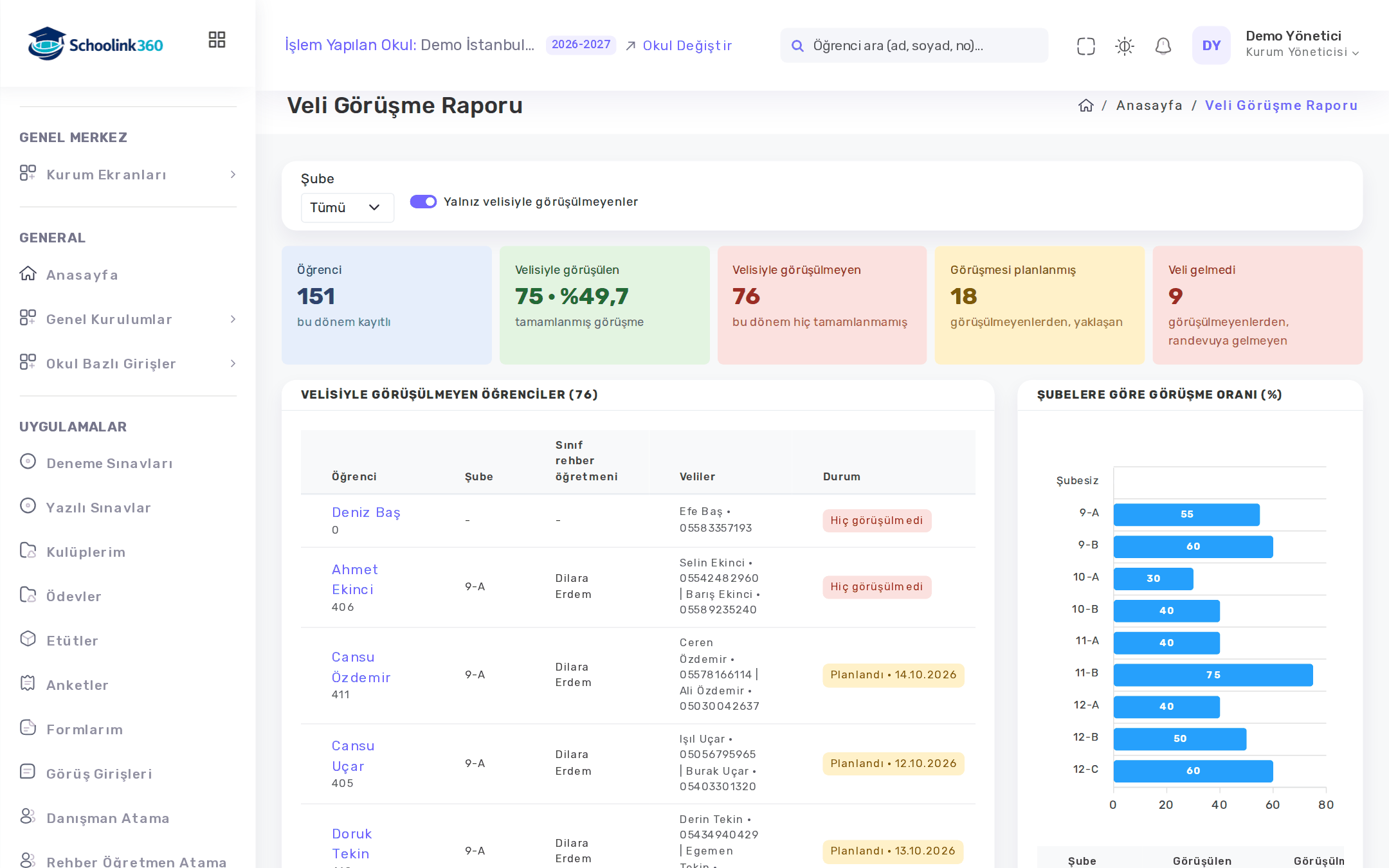Viewport: 1389px width, 868px height.
Task: Open notifications via the bell icon
Action: pos(1163,46)
